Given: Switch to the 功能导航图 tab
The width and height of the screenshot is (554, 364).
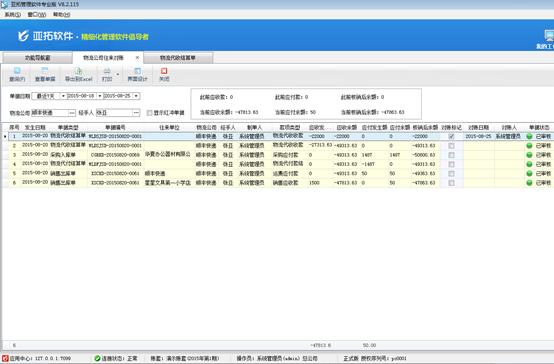Looking at the screenshot, I should coord(37,58).
